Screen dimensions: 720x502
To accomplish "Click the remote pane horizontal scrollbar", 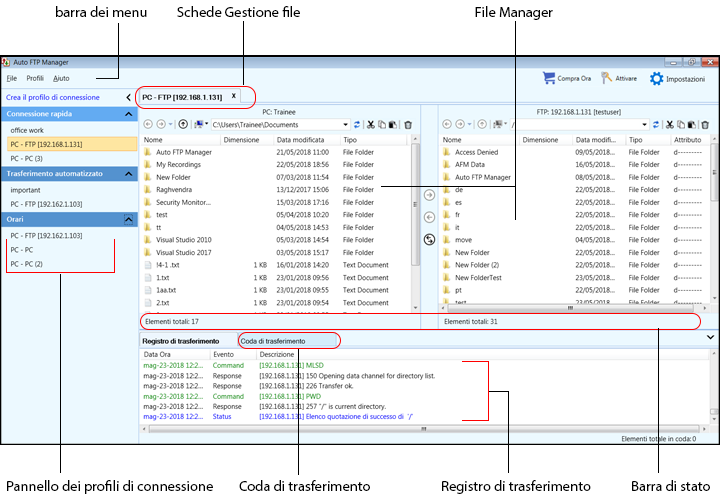I will coord(570,309).
